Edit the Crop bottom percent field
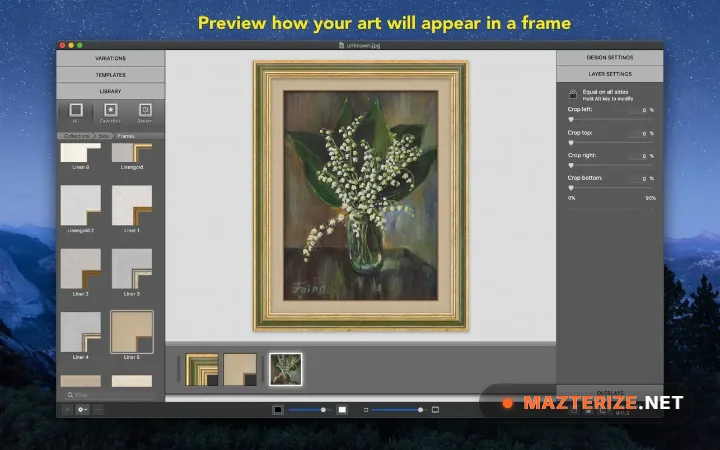The image size is (720, 450). (x=638, y=179)
